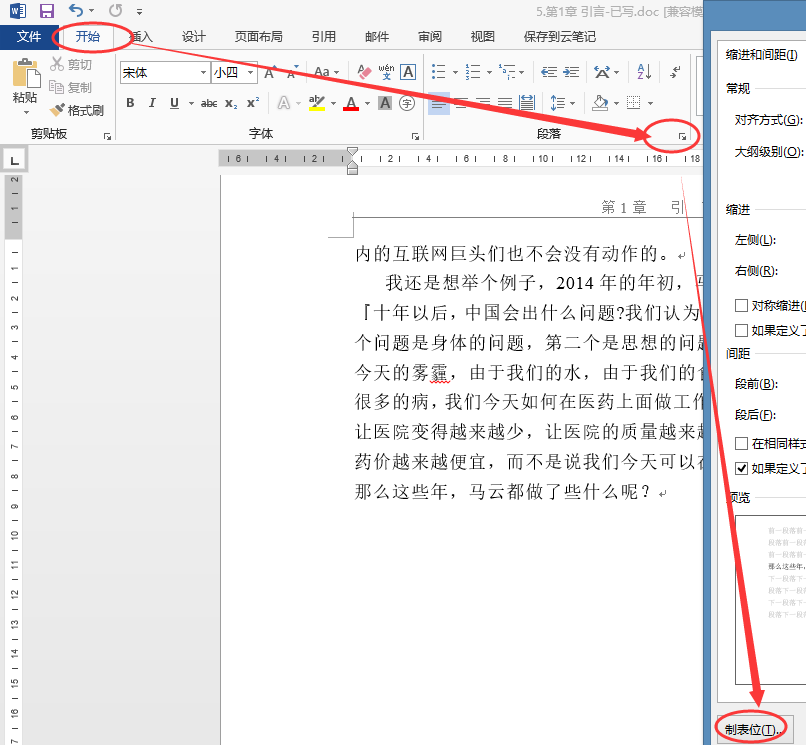Click the Clear Formatting eraser icon
The width and height of the screenshot is (806, 745).
coord(363,73)
